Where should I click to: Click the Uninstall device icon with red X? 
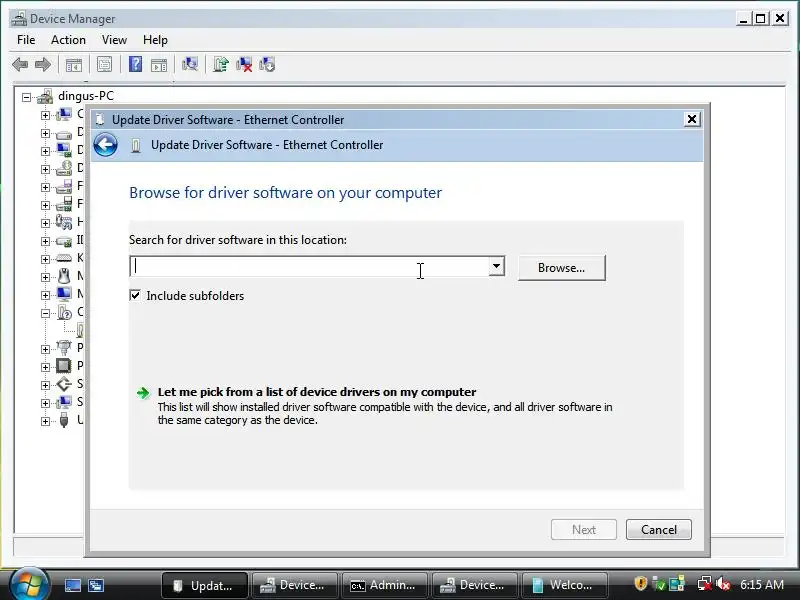[x=244, y=64]
